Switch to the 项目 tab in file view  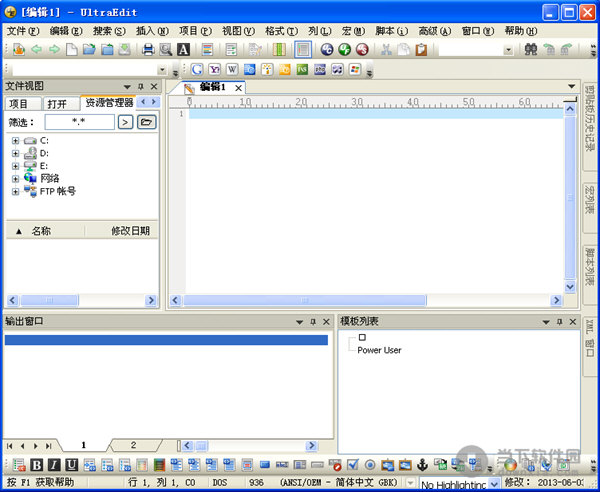(18, 103)
